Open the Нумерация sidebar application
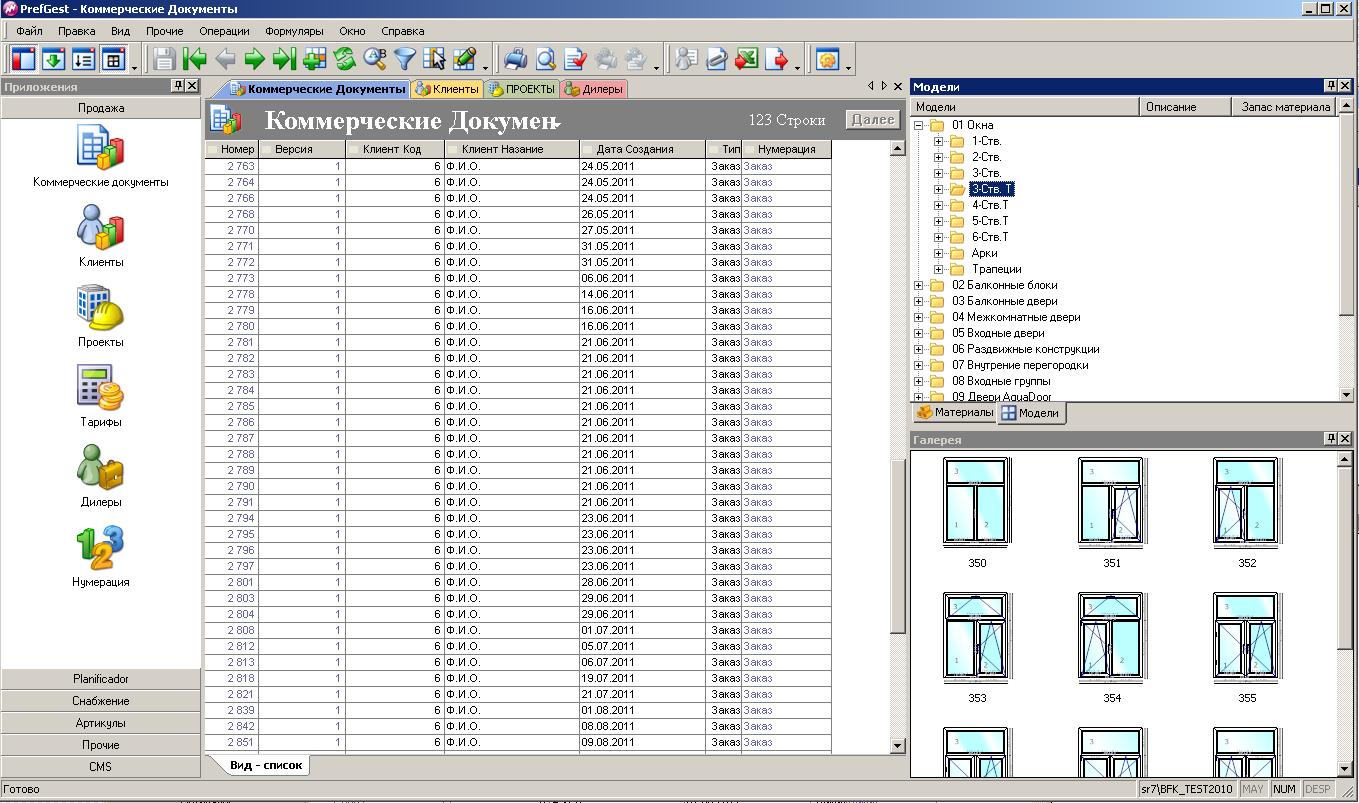 [100, 557]
